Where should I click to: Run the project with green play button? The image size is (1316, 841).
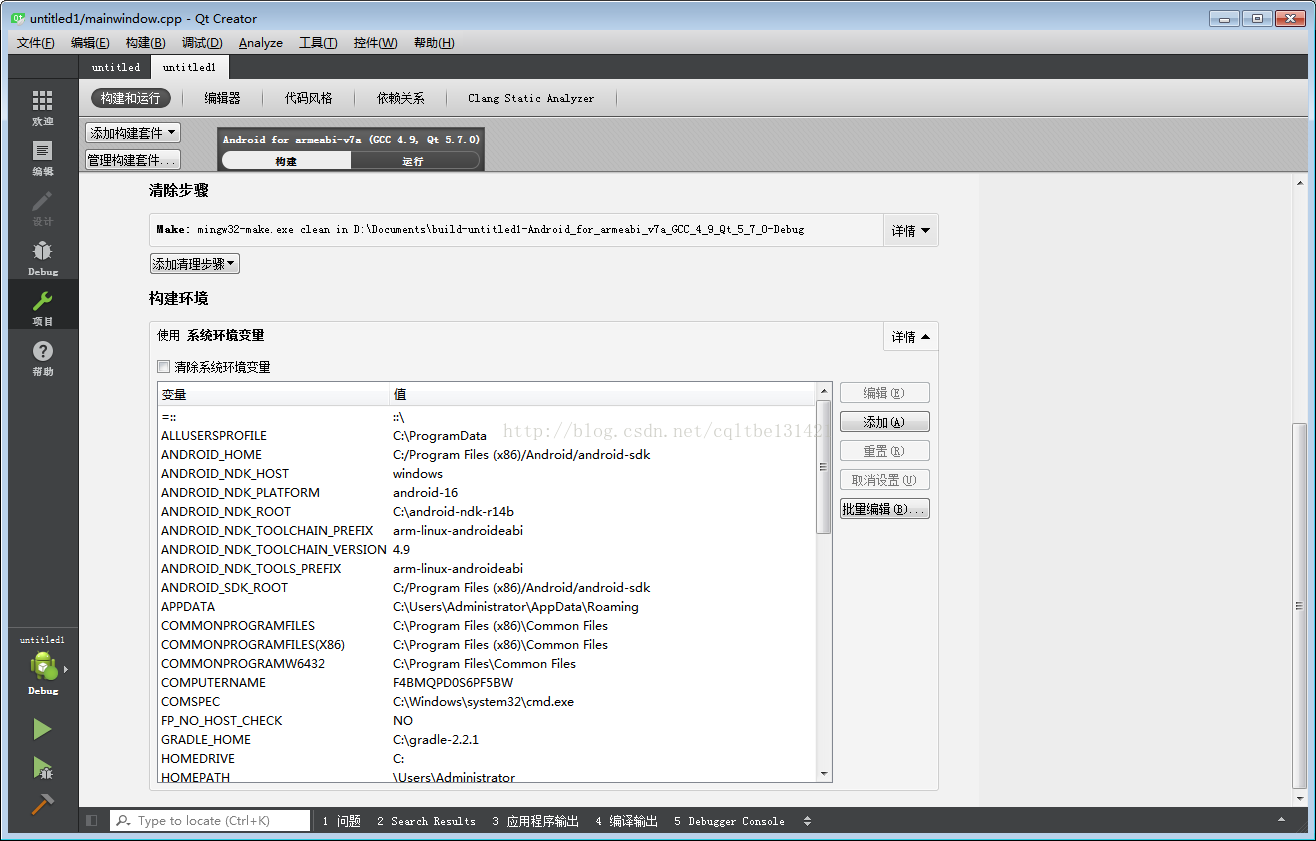42,729
